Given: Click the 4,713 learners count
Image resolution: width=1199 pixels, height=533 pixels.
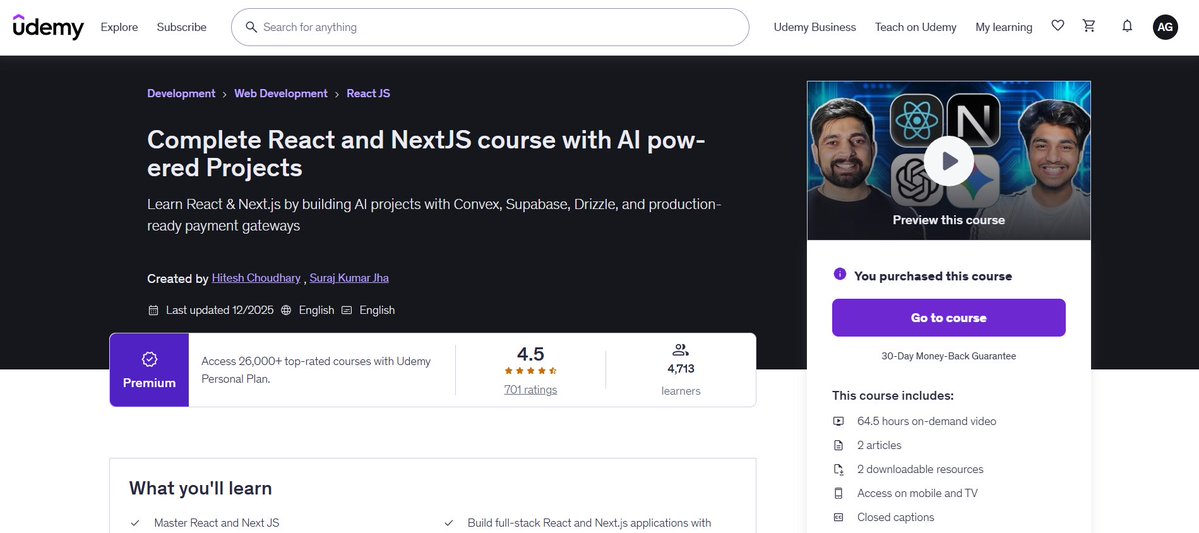Looking at the screenshot, I should [681, 369].
